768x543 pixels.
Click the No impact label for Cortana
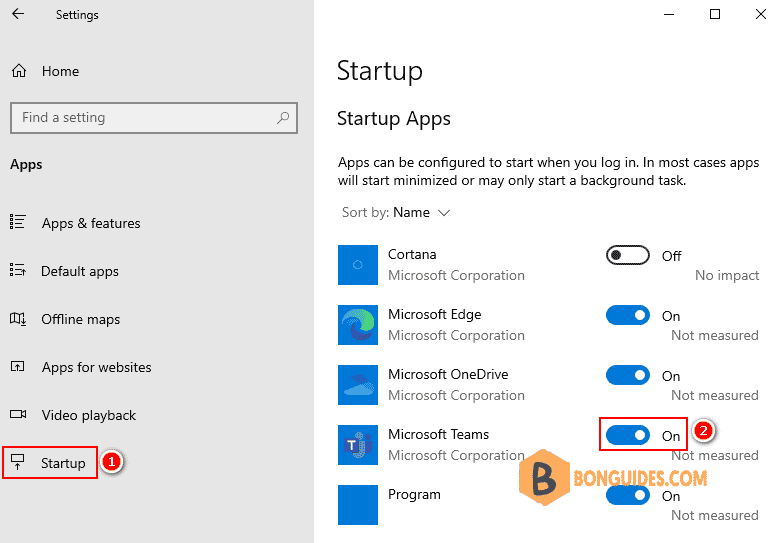(x=727, y=276)
